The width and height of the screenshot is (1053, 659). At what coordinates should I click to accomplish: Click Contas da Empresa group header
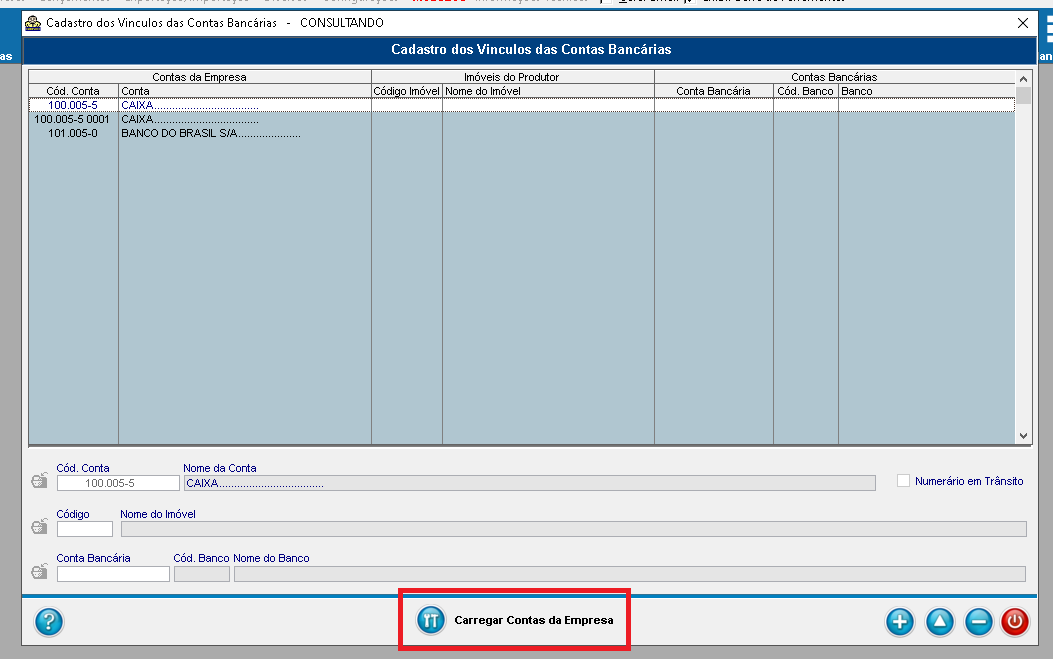tap(199, 77)
